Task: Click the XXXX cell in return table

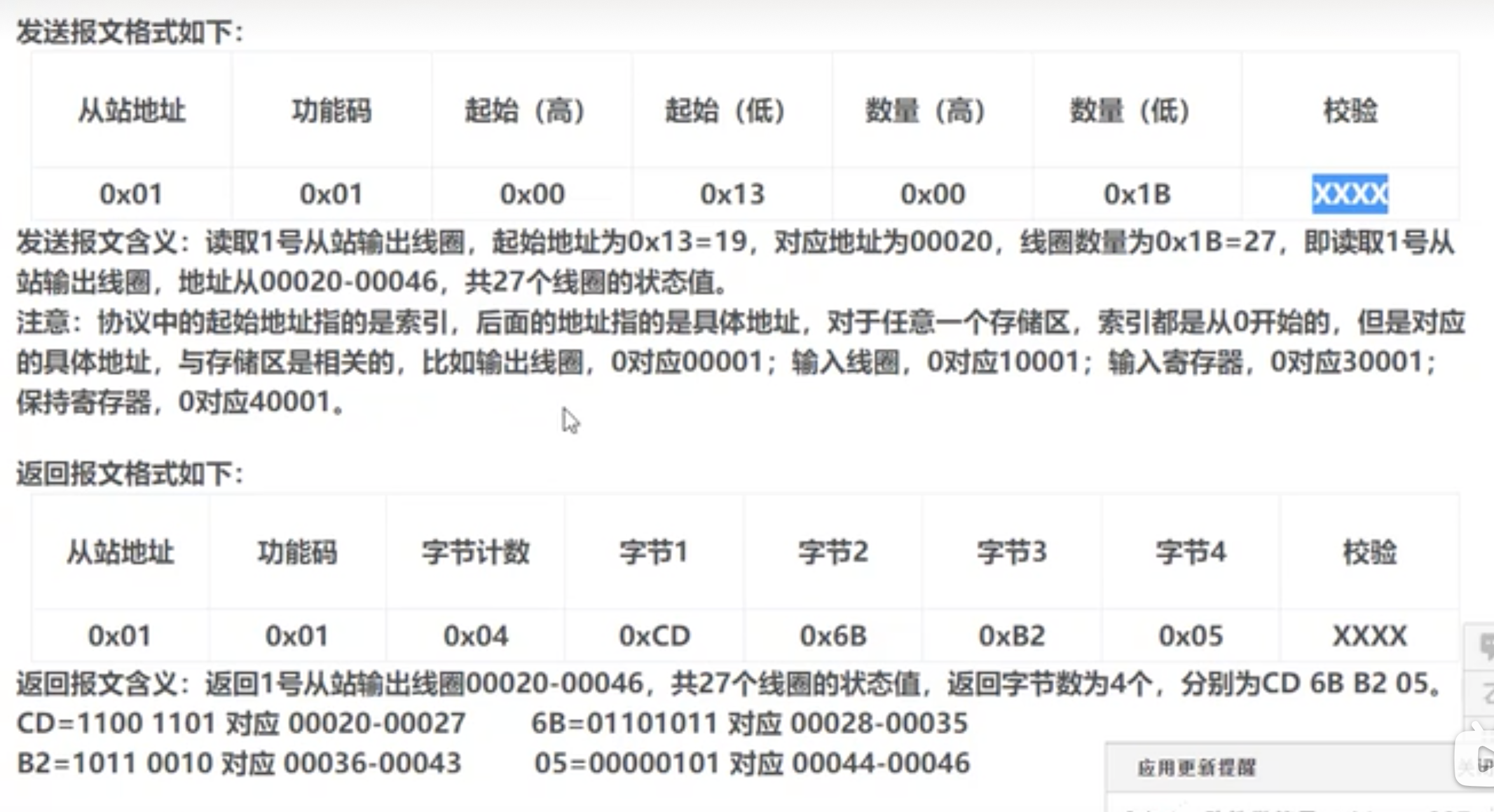Action: pos(1369,635)
